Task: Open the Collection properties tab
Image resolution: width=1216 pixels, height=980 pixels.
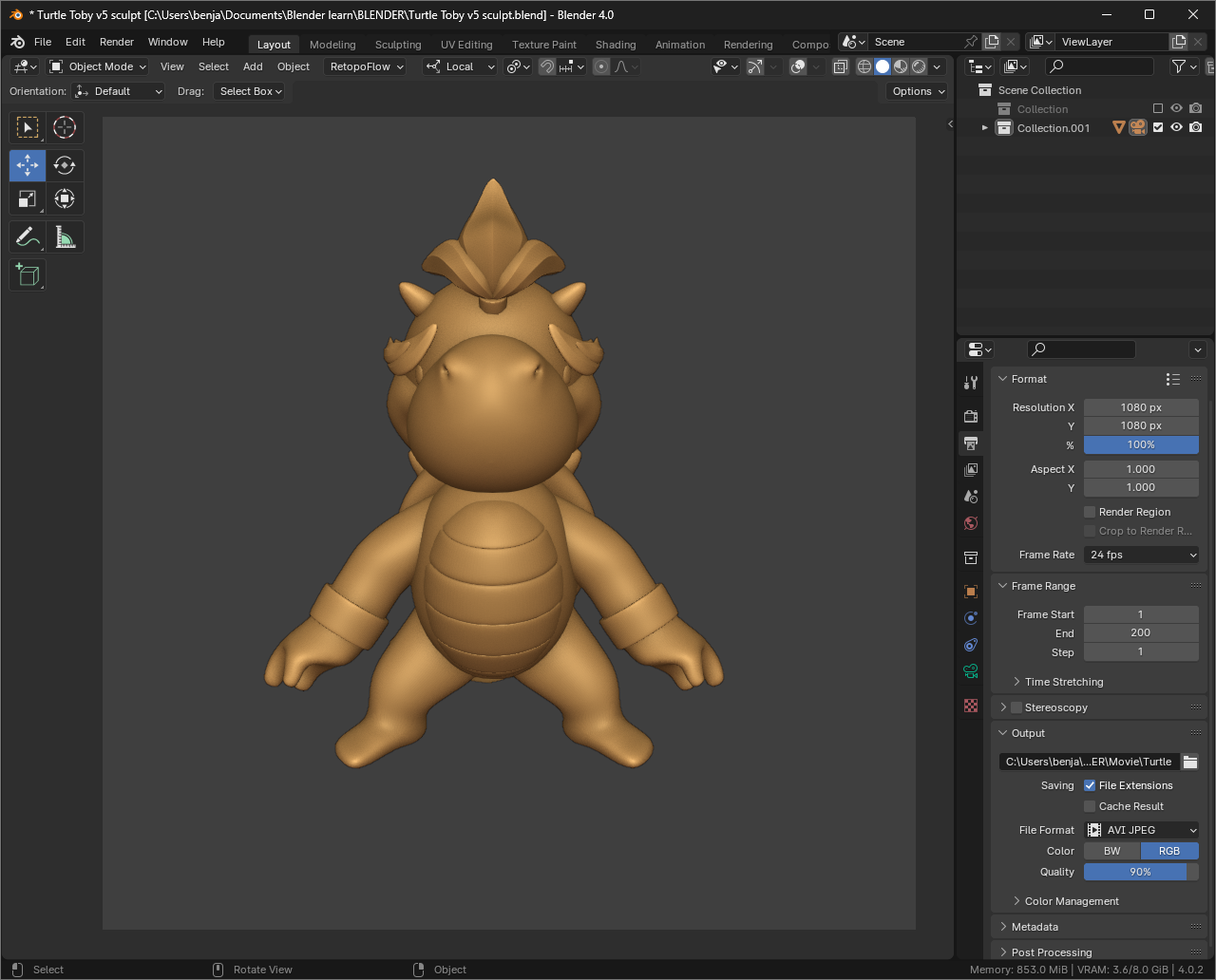Action: click(971, 556)
